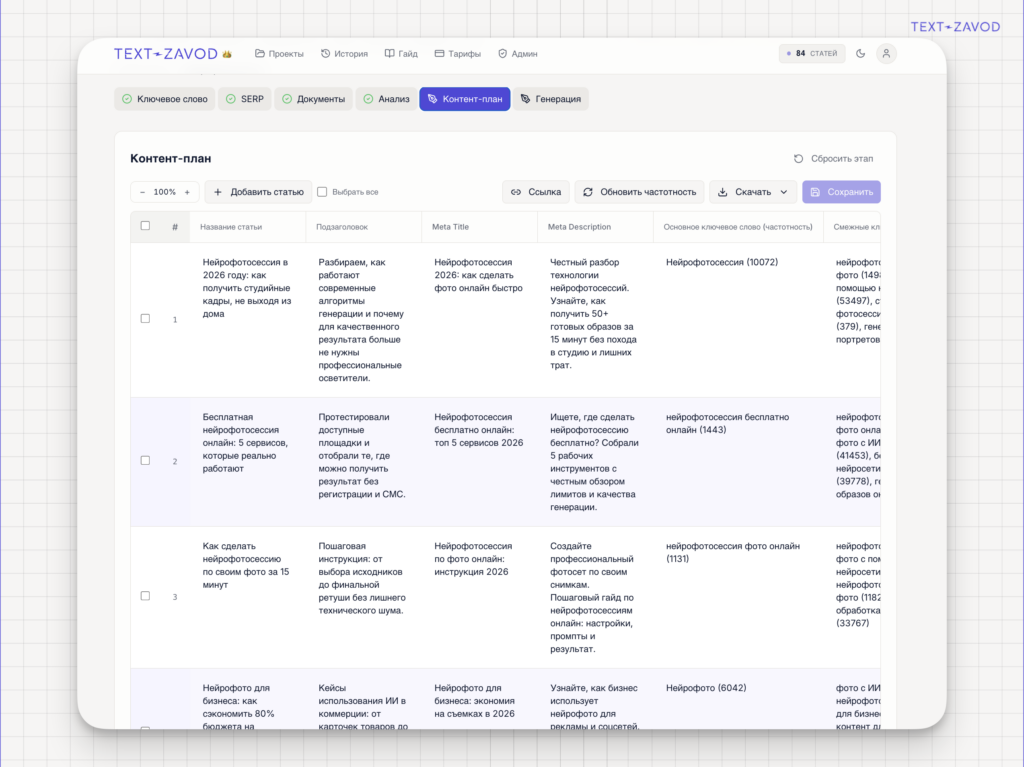Switch to the Генерация tab

click(x=551, y=99)
